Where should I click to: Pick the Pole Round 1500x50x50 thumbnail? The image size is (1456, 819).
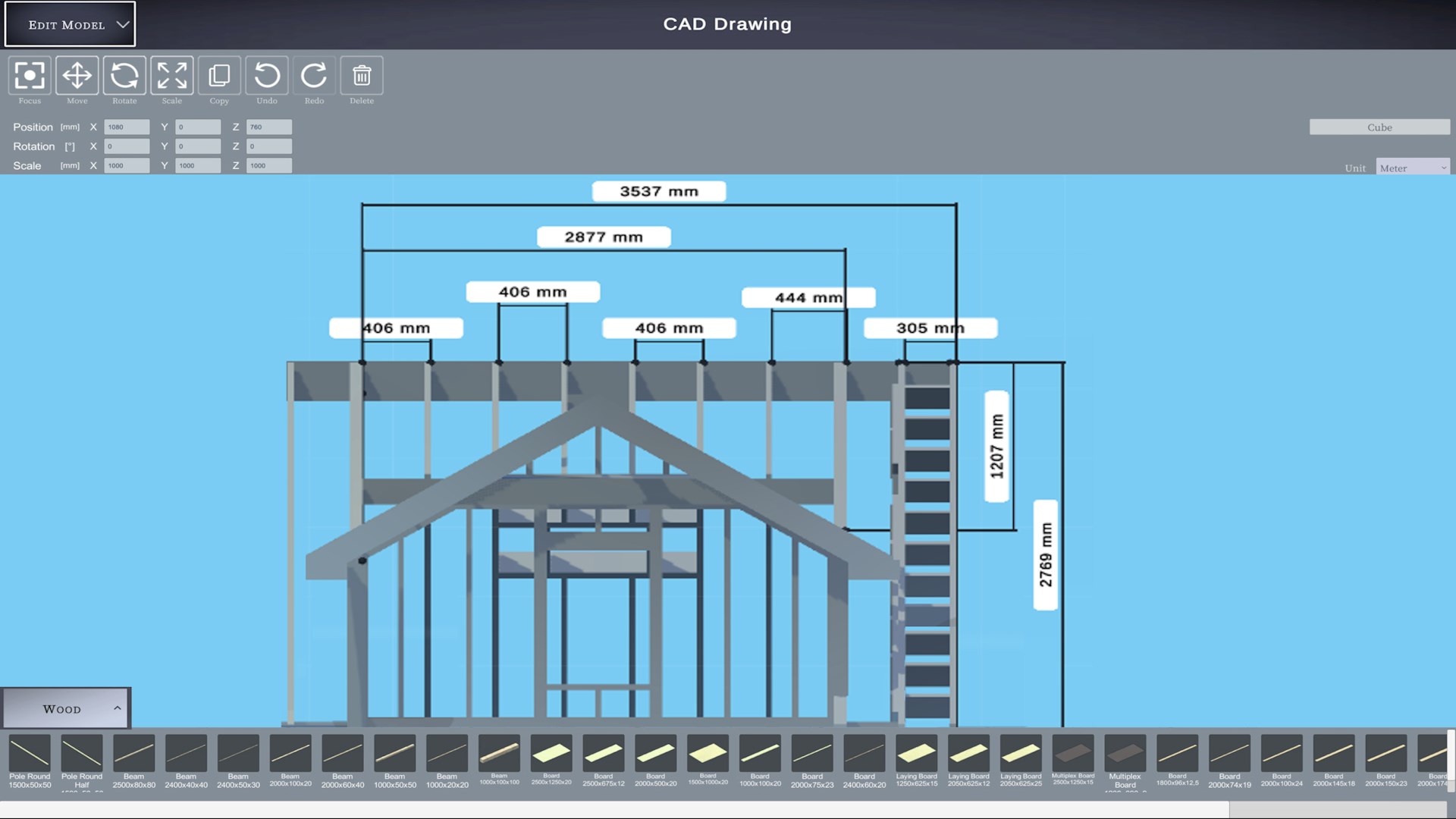30,754
